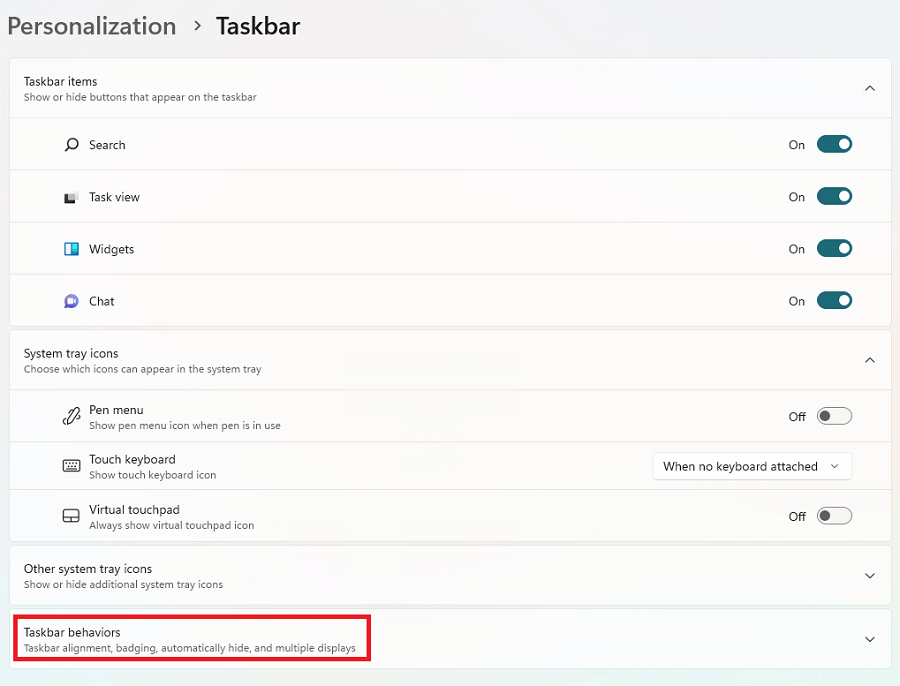The image size is (900, 686).
Task: Expand Taskbar behaviors chevron
Action: (870, 640)
